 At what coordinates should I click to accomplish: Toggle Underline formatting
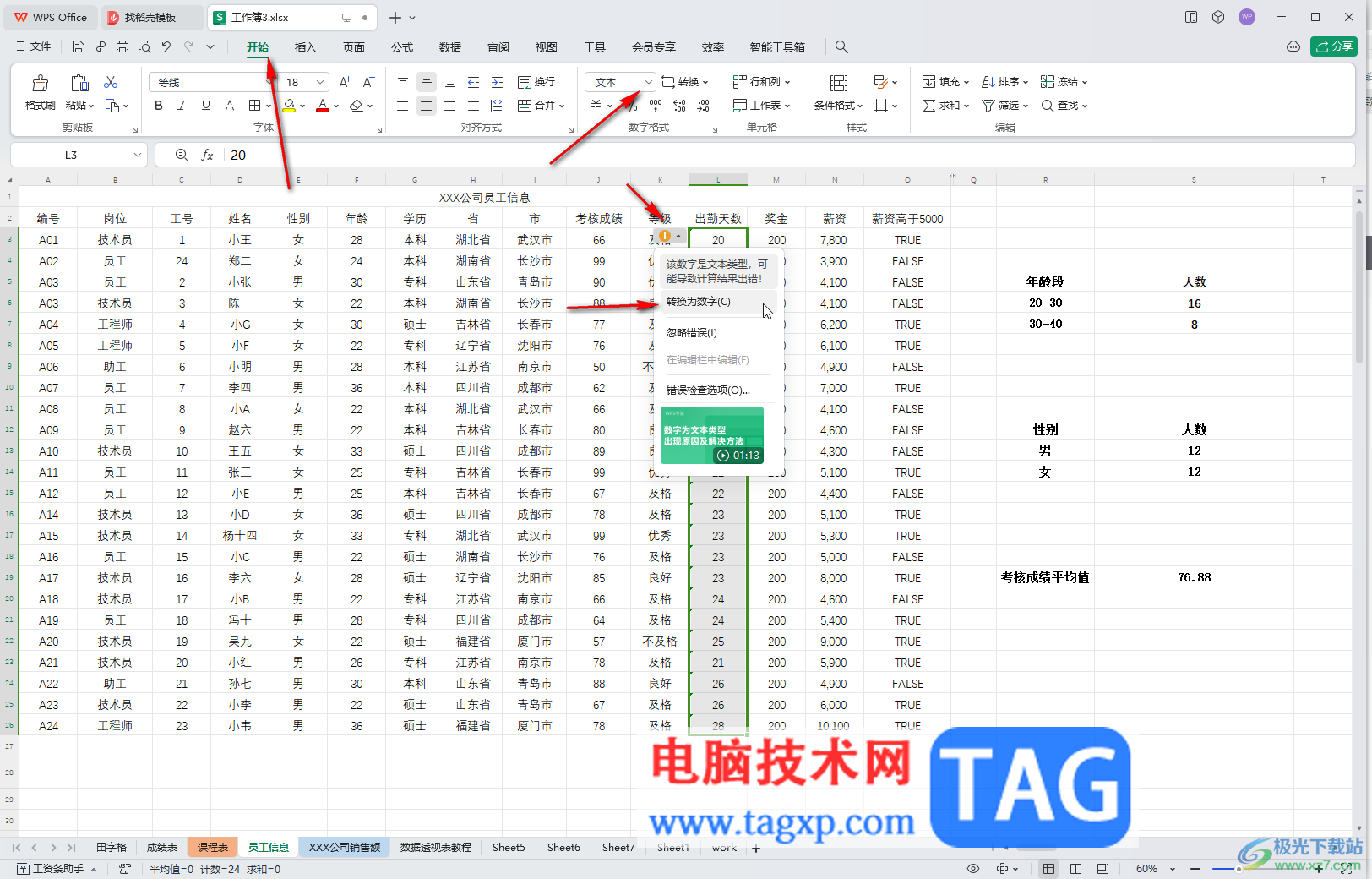click(205, 106)
